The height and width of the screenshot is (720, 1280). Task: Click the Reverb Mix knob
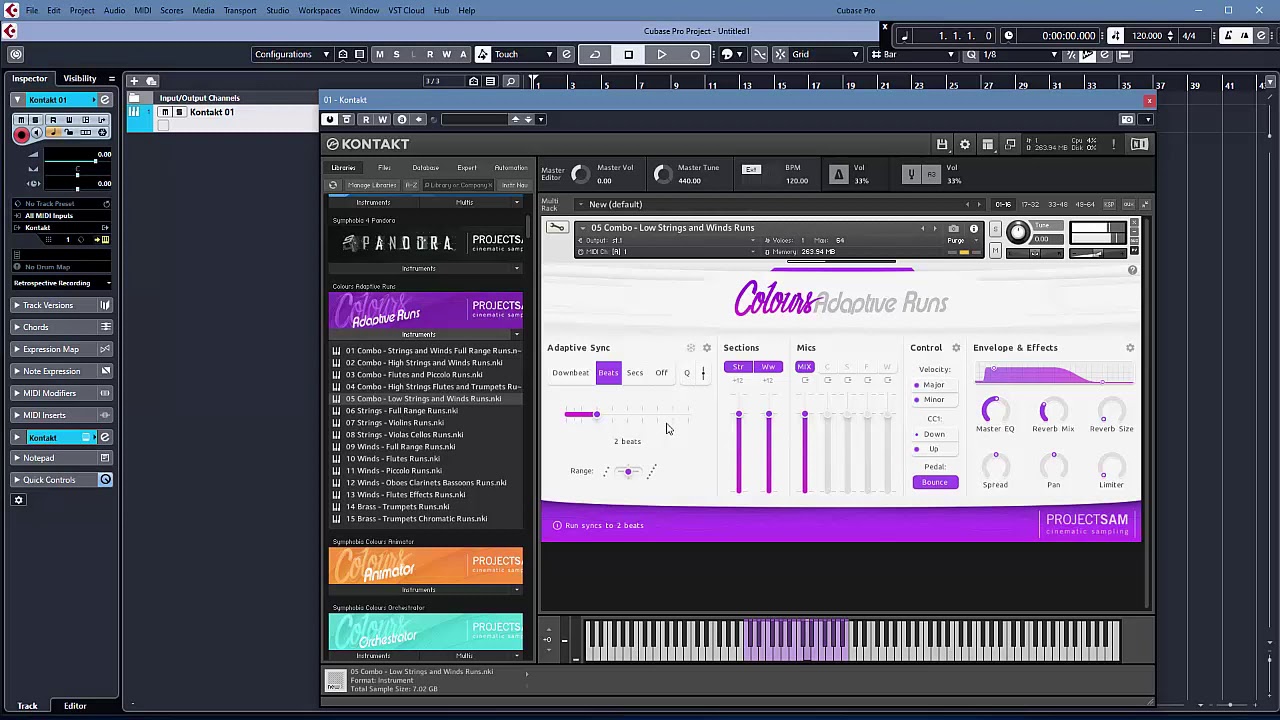tap(1052, 409)
